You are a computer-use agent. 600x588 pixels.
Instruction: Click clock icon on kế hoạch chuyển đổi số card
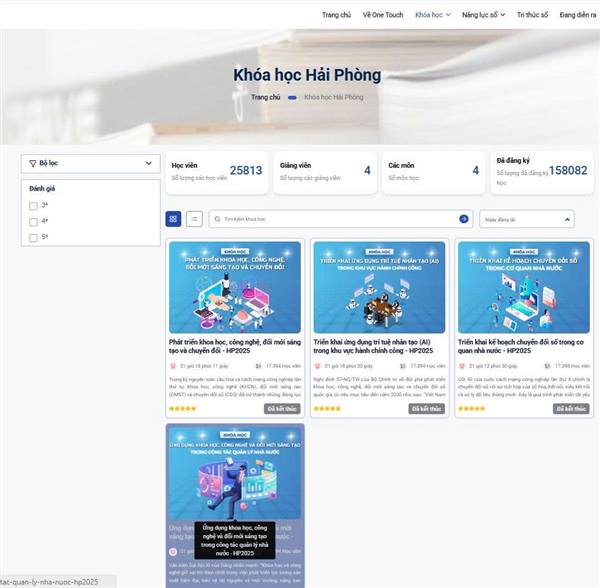click(x=462, y=366)
